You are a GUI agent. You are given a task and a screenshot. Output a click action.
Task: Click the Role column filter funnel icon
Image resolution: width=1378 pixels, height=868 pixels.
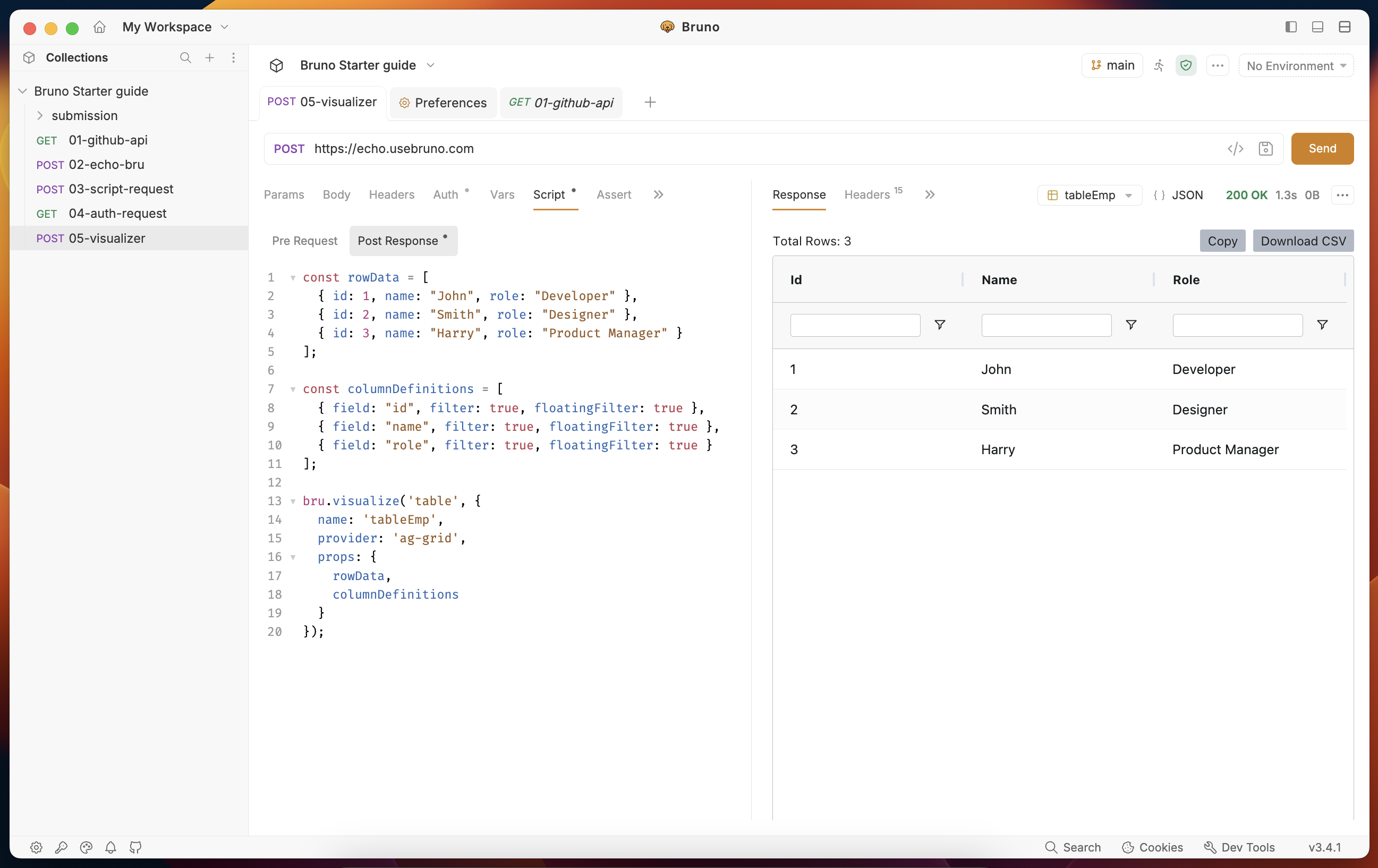(1323, 325)
